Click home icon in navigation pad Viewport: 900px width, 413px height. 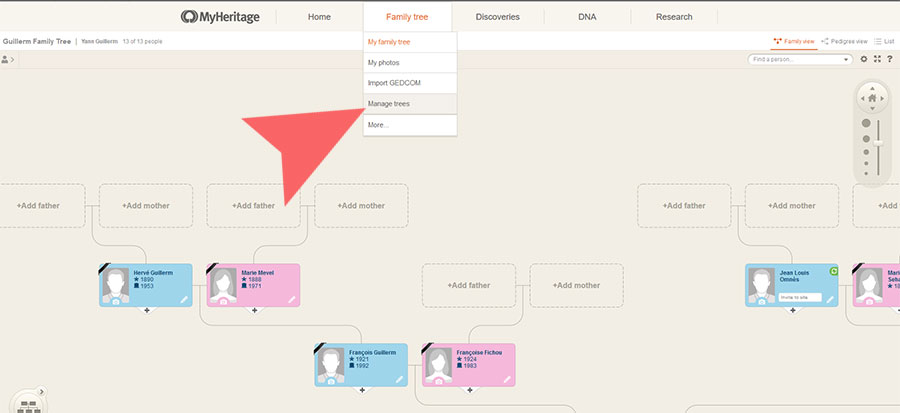click(x=872, y=98)
